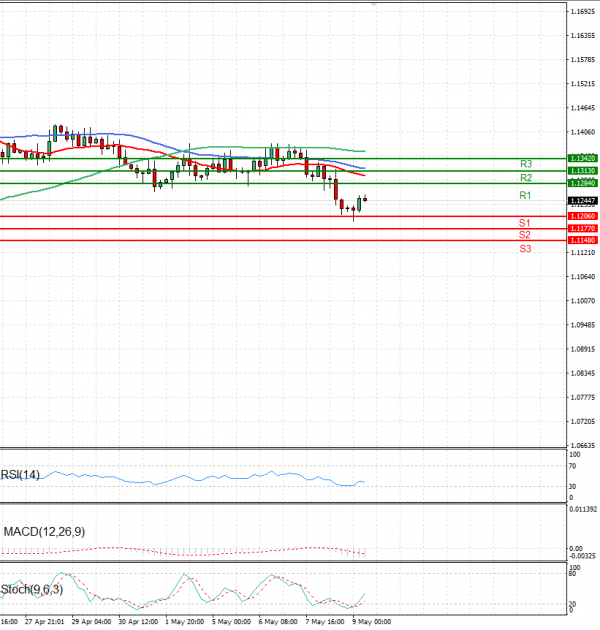Click the RSI(14) indicator title
The image size is (600, 630).
click(21, 475)
